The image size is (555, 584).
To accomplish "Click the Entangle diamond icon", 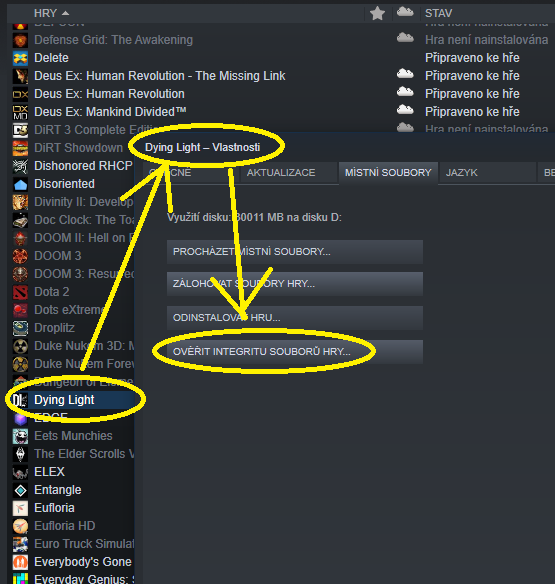I will (x=20, y=490).
